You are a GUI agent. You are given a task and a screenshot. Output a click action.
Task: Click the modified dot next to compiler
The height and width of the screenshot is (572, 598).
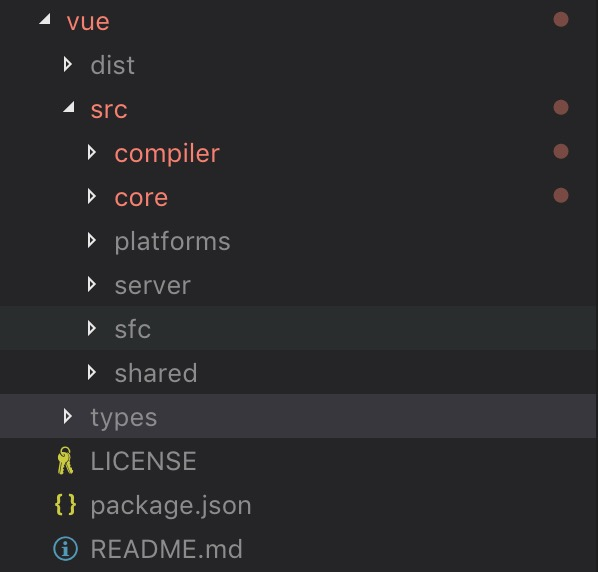coord(561,151)
